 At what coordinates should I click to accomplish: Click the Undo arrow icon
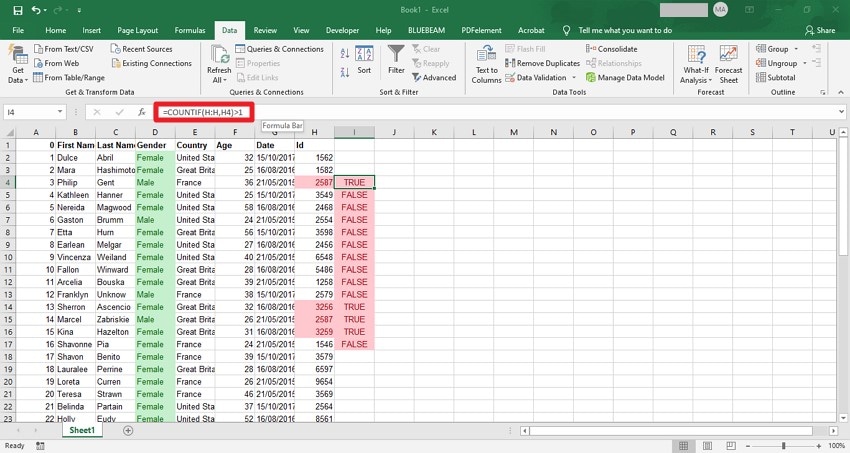[x=36, y=10]
